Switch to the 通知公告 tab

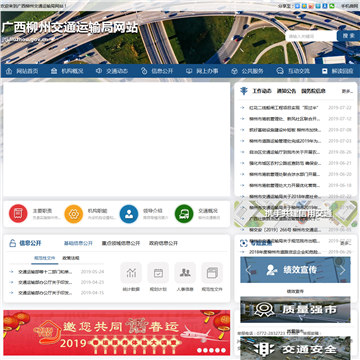[x=286, y=91]
